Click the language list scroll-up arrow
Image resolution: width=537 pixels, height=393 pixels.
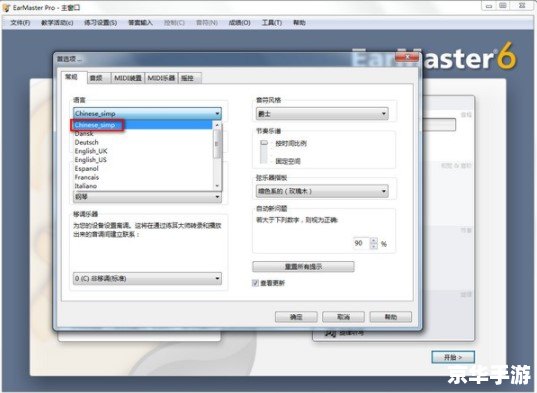217,125
